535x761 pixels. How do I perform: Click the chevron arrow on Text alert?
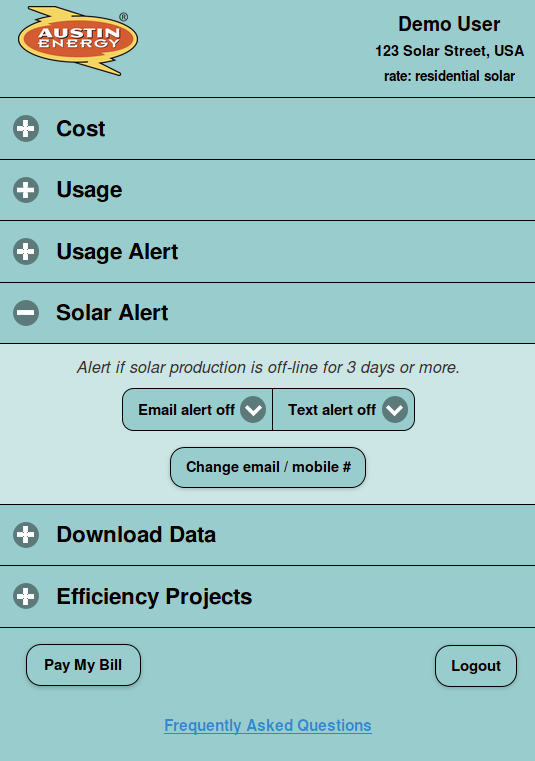tap(395, 410)
